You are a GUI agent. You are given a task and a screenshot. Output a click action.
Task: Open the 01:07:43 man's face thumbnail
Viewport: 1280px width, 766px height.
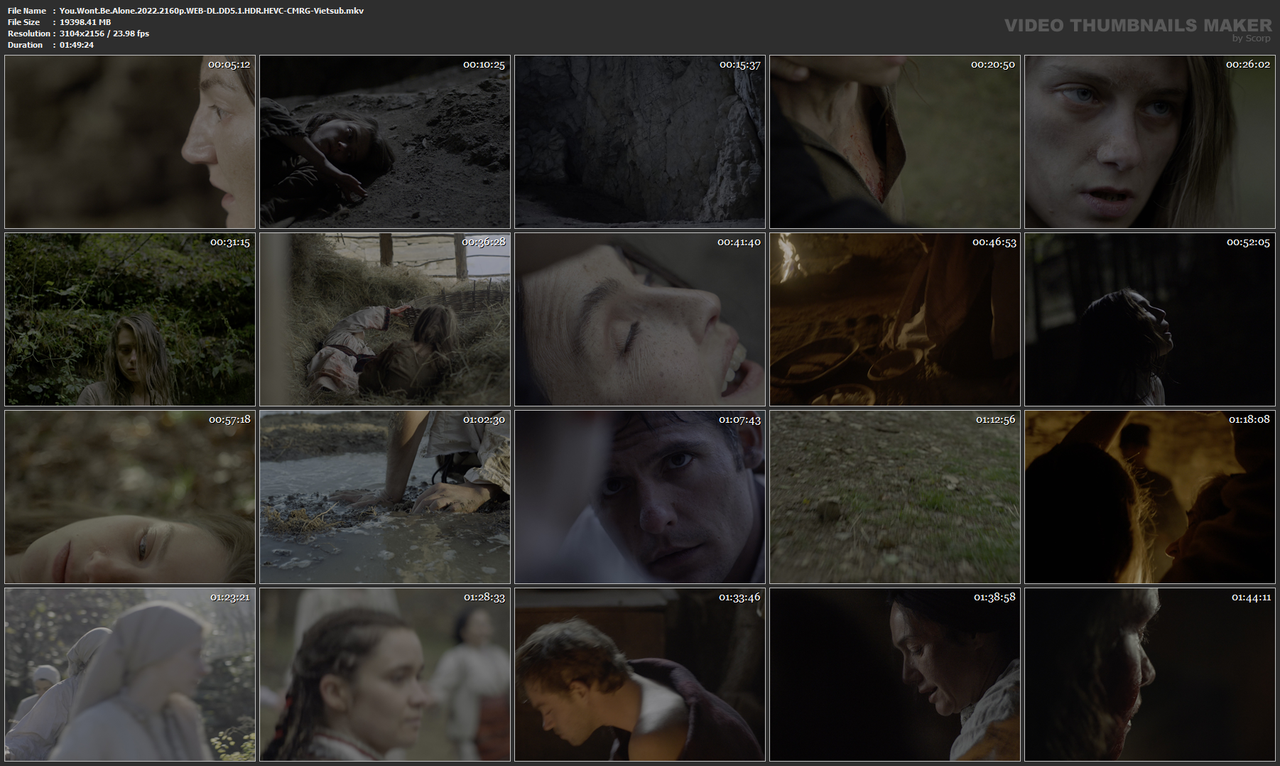640,497
